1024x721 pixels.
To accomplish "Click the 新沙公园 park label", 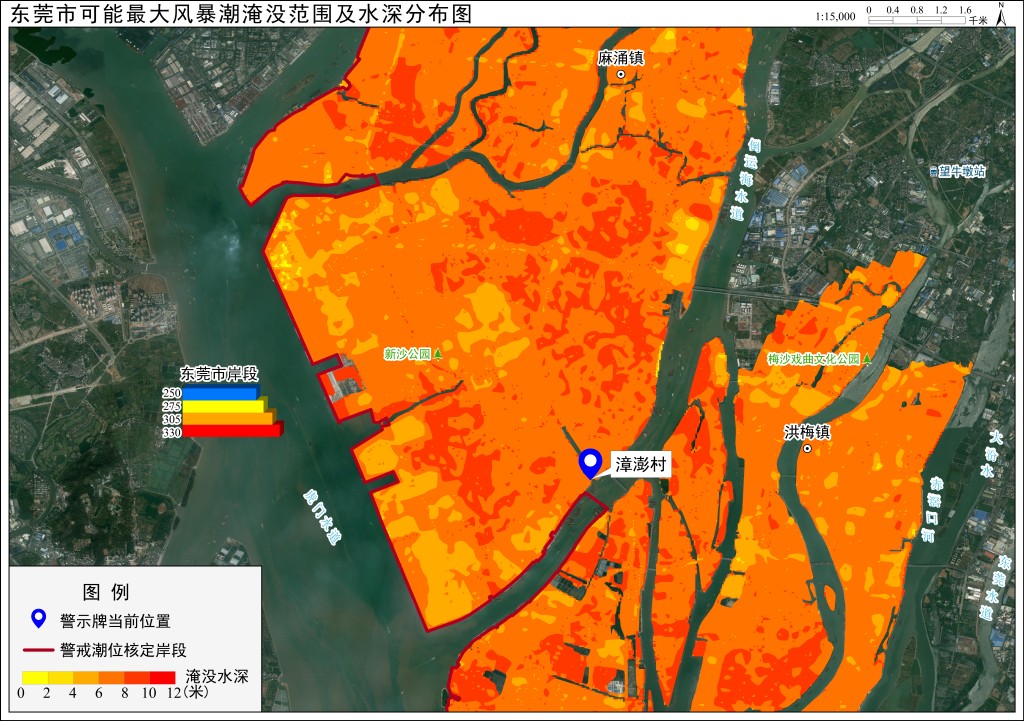I will [x=408, y=354].
